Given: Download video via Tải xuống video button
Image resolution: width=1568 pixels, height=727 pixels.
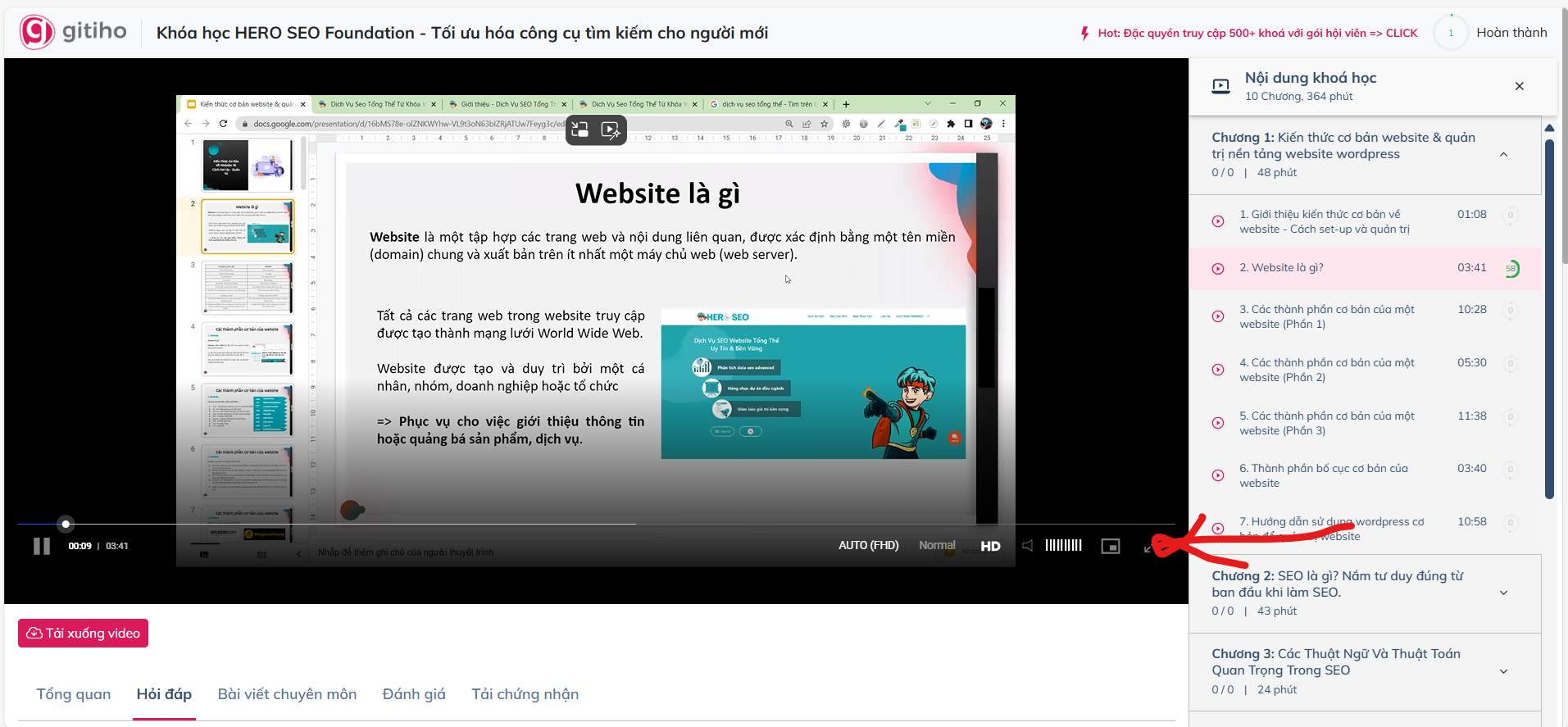Looking at the screenshot, I should tap(83, 634).
